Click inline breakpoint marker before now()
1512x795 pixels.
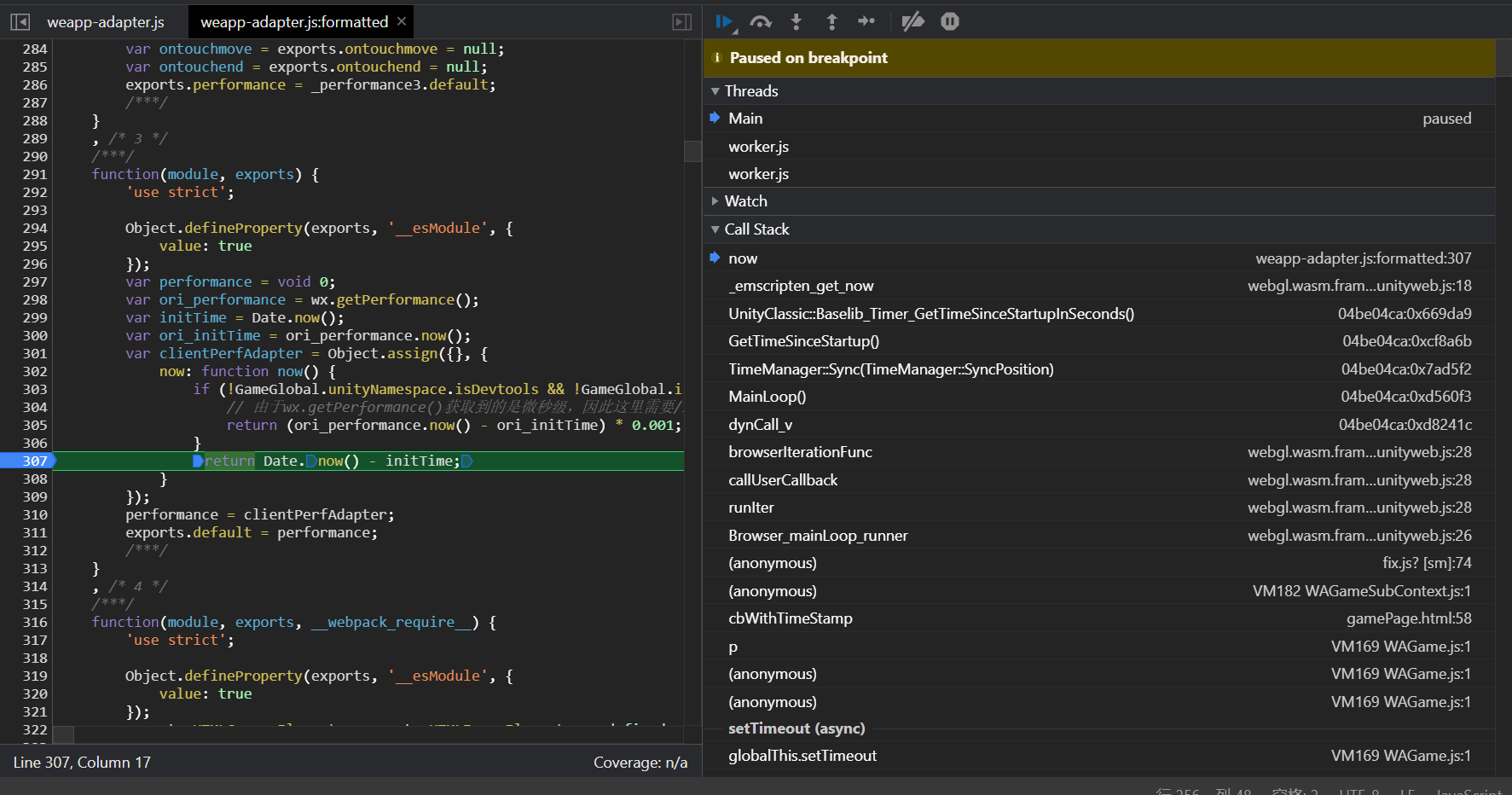click(311, 461)
